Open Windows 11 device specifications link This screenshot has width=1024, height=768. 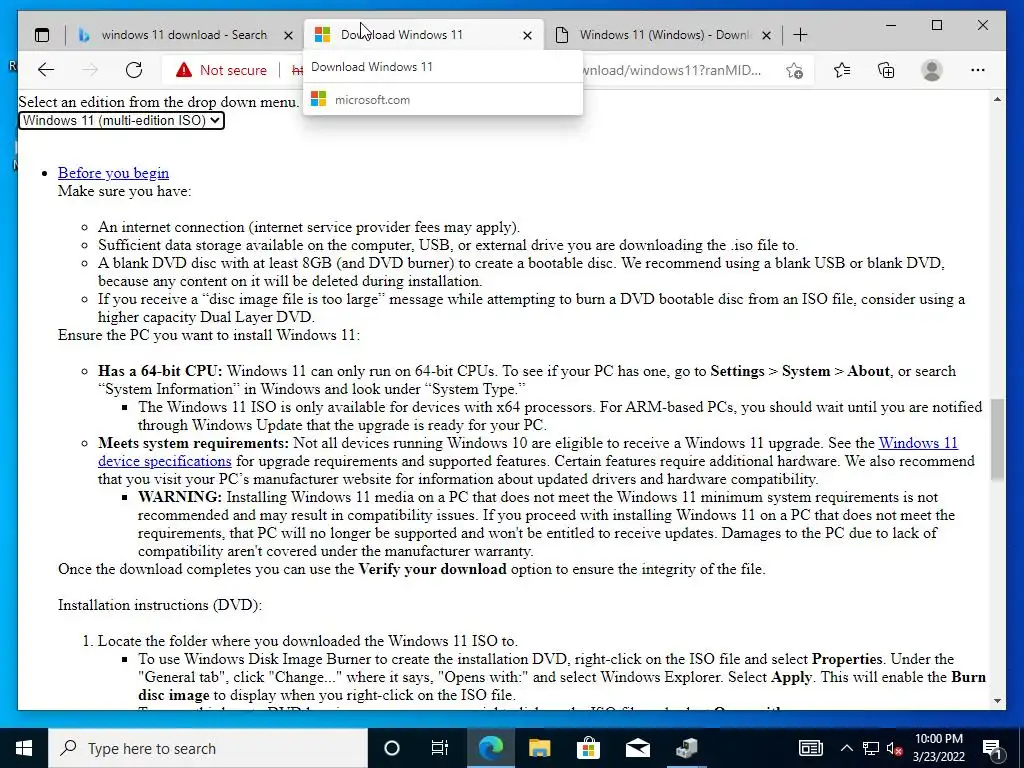click(528, 452)
